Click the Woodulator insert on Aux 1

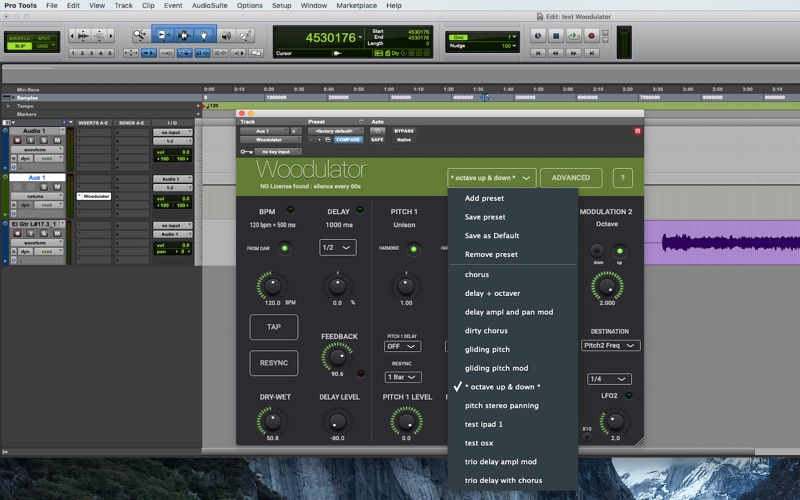coord(94,196)
